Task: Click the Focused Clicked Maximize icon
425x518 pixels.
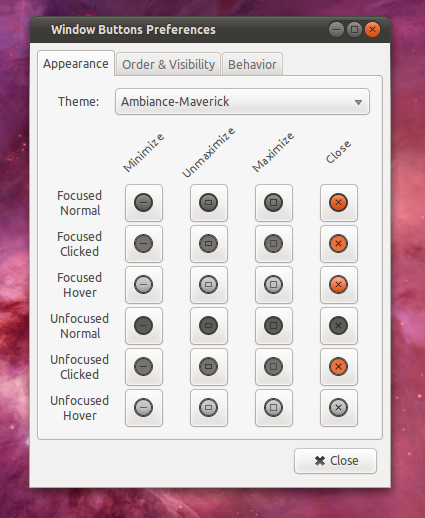Action: [x=274, y=244]
